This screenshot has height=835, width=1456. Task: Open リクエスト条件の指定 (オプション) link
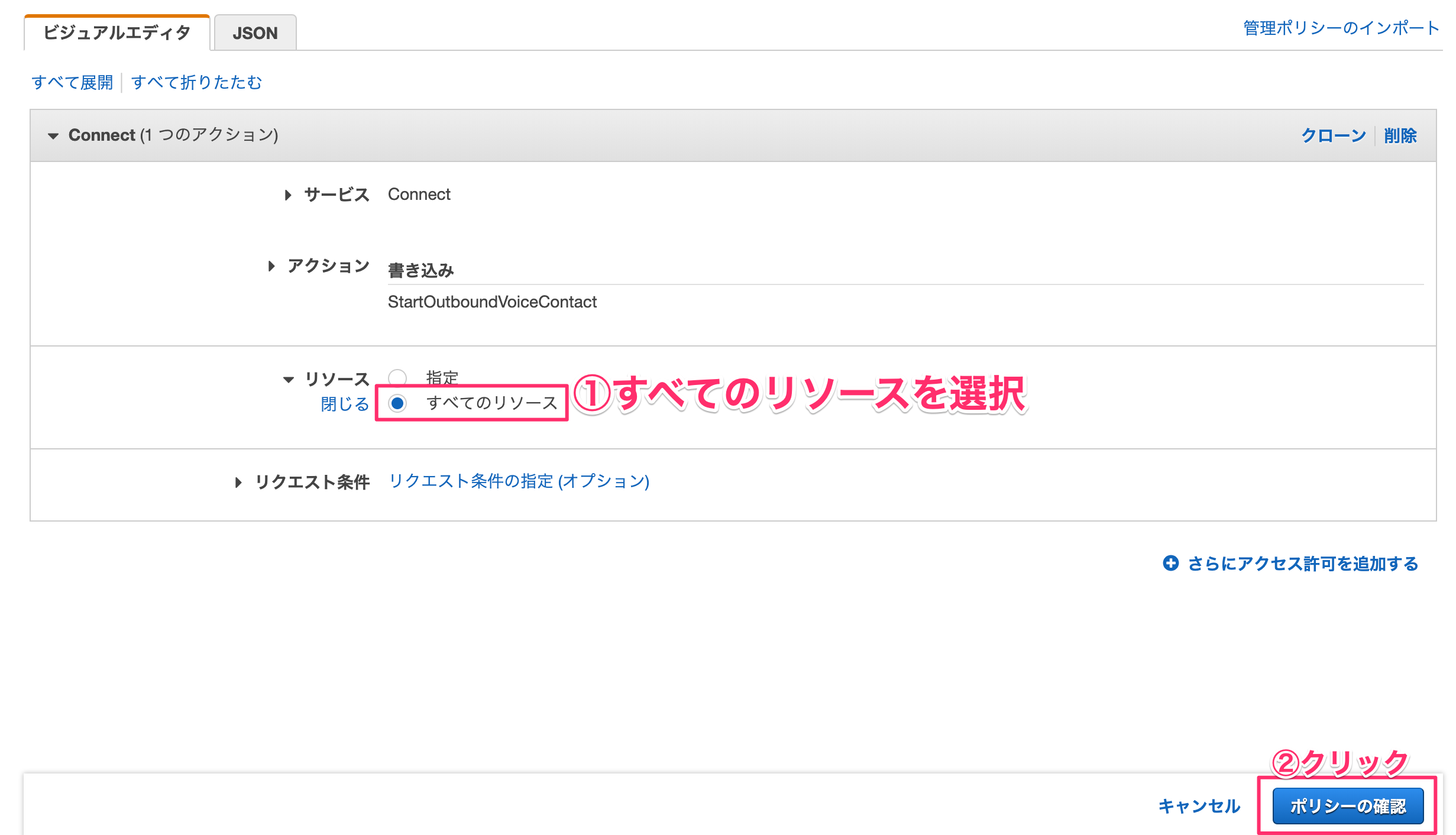click(519, 481)
